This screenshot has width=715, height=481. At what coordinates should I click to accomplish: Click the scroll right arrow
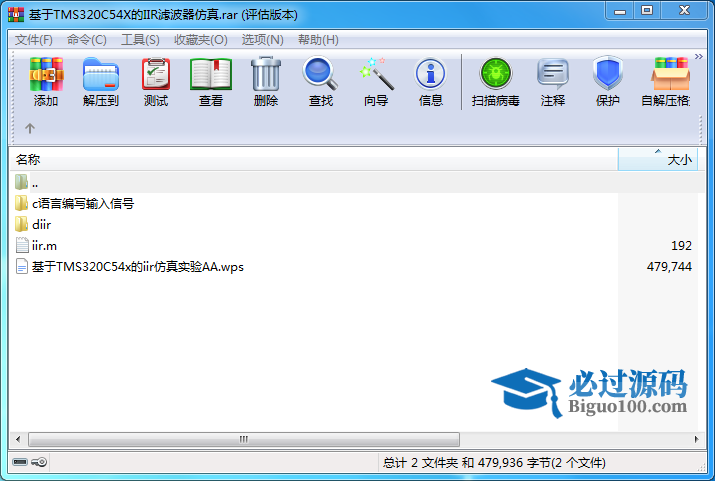pyautogui.click(x=696, y=440)
